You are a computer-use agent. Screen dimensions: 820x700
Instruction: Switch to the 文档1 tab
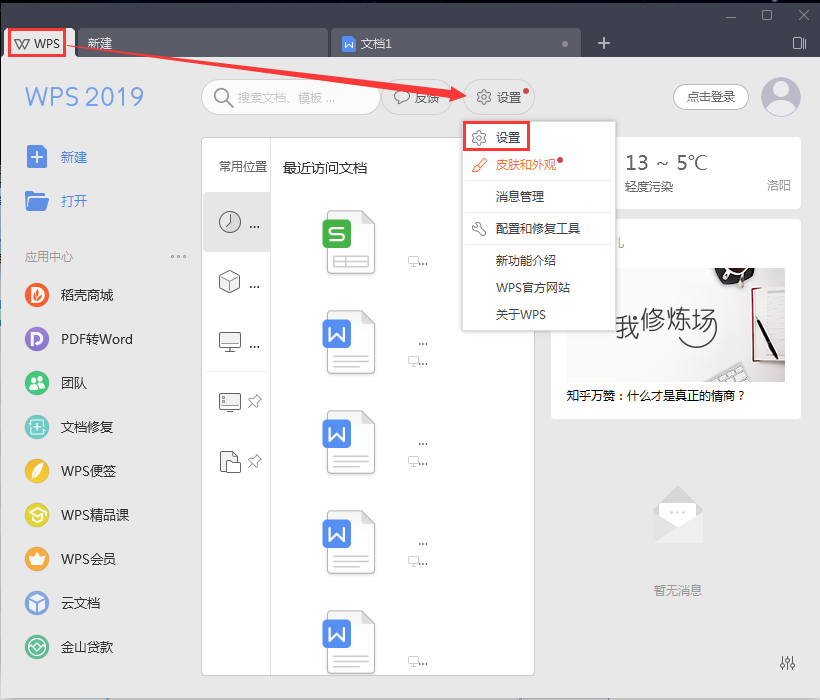(455, 43)
